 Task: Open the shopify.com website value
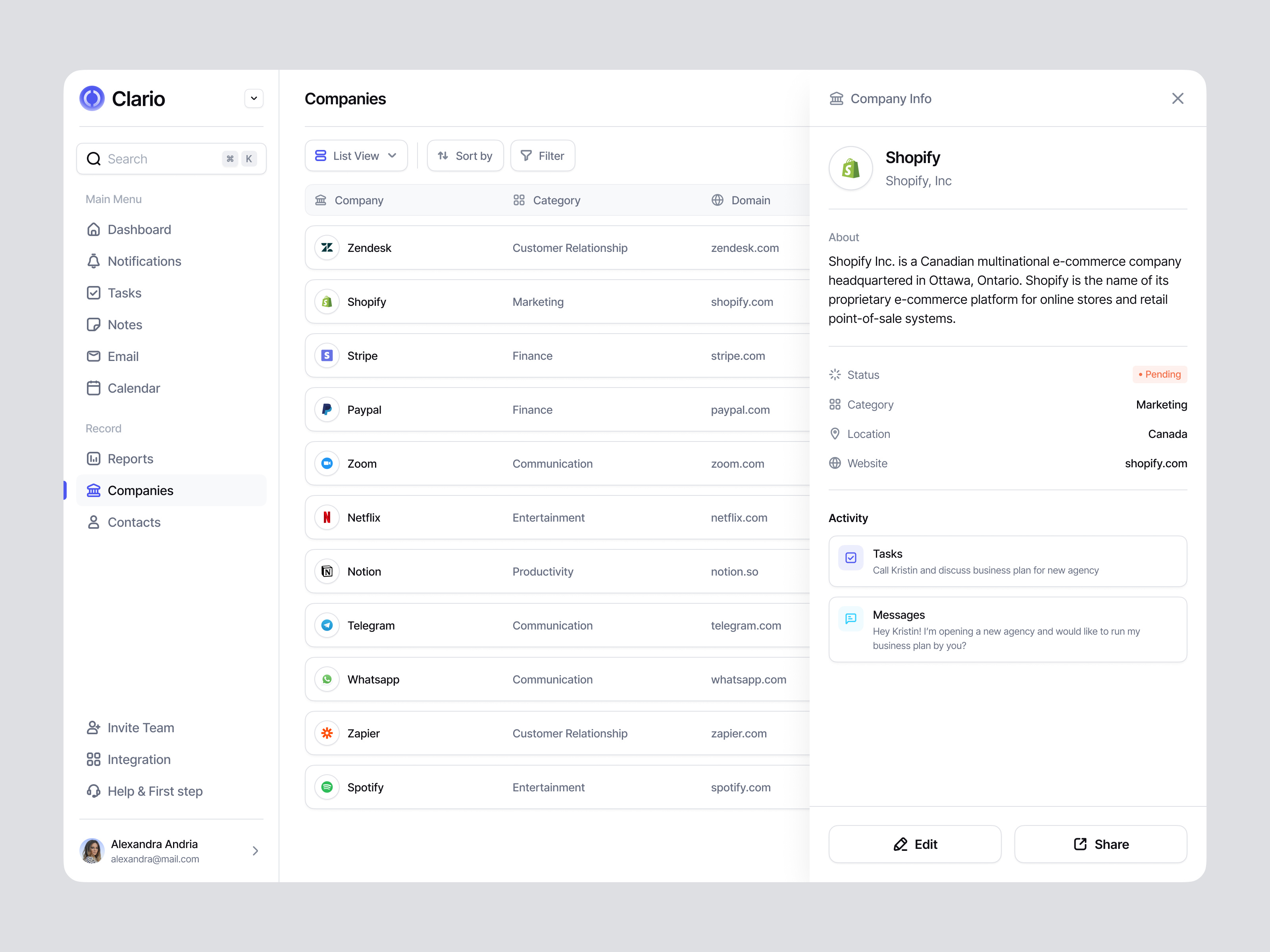(x=1156, y=463)
